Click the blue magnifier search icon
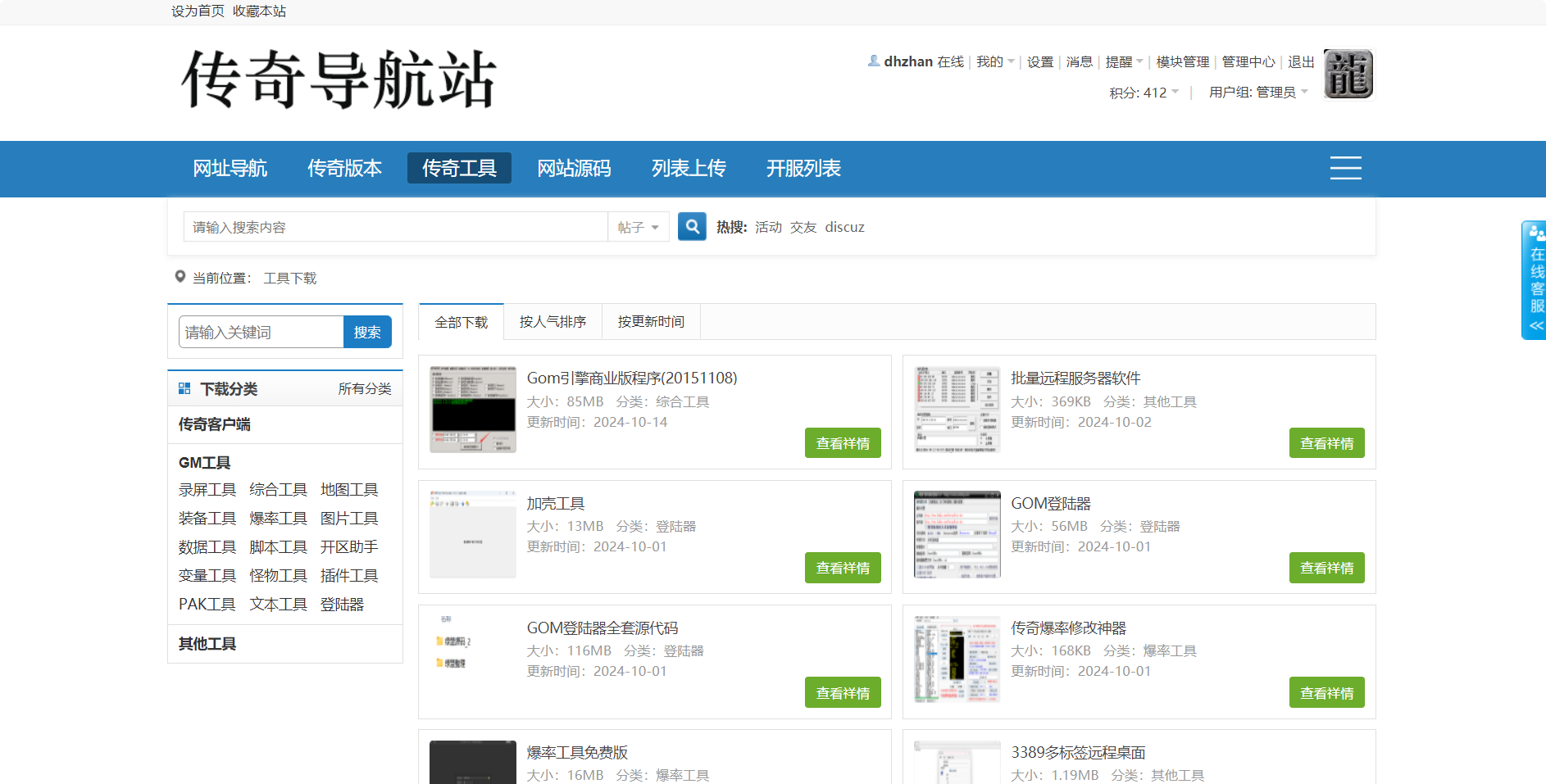Screen dimensions: 1546x784 tap(692, 227)
